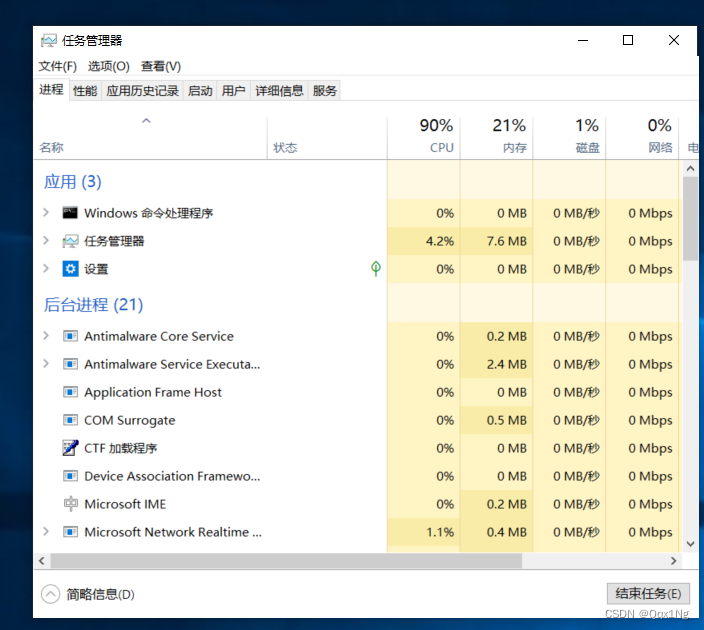The image size is (704, 630).
Task: Open the 文件(F) menu
Action: pos(57,66)
